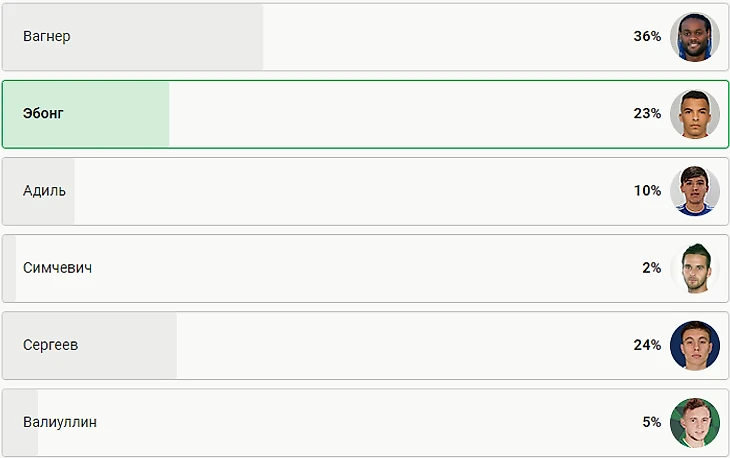Viewport: 730px width, 458px height.
Task: Pick the Симчевич name text
Action: (x=58, y=268)
